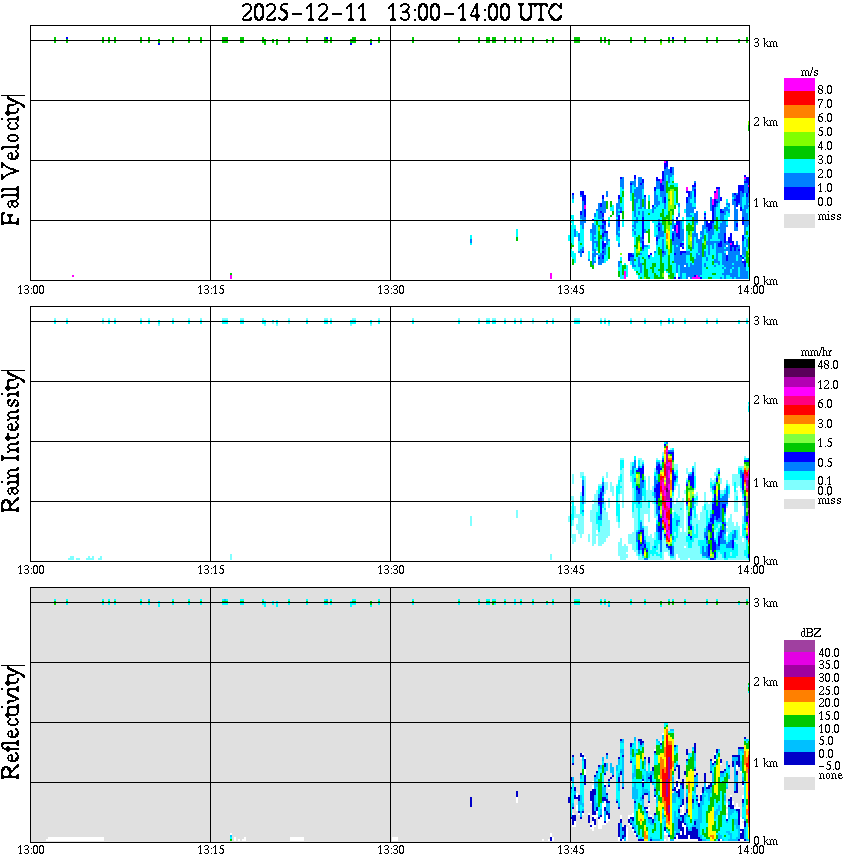
Task: Click the pink rain intensity column near 13:53
Action: pos(667,495)
